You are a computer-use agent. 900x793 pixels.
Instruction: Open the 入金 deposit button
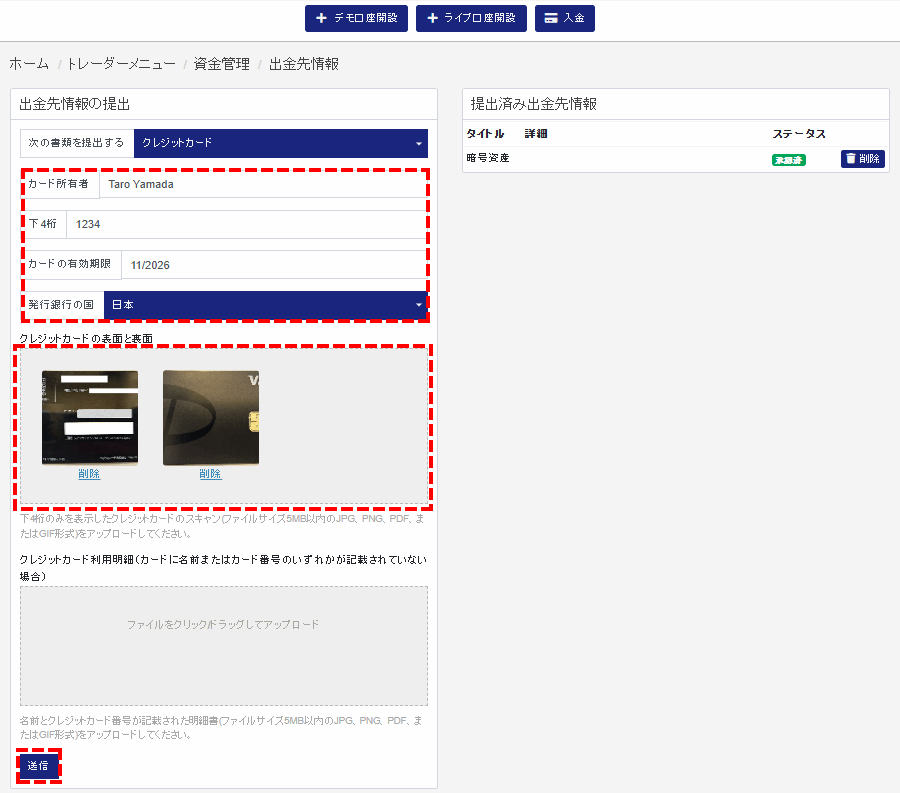click(x=564, y=18)
